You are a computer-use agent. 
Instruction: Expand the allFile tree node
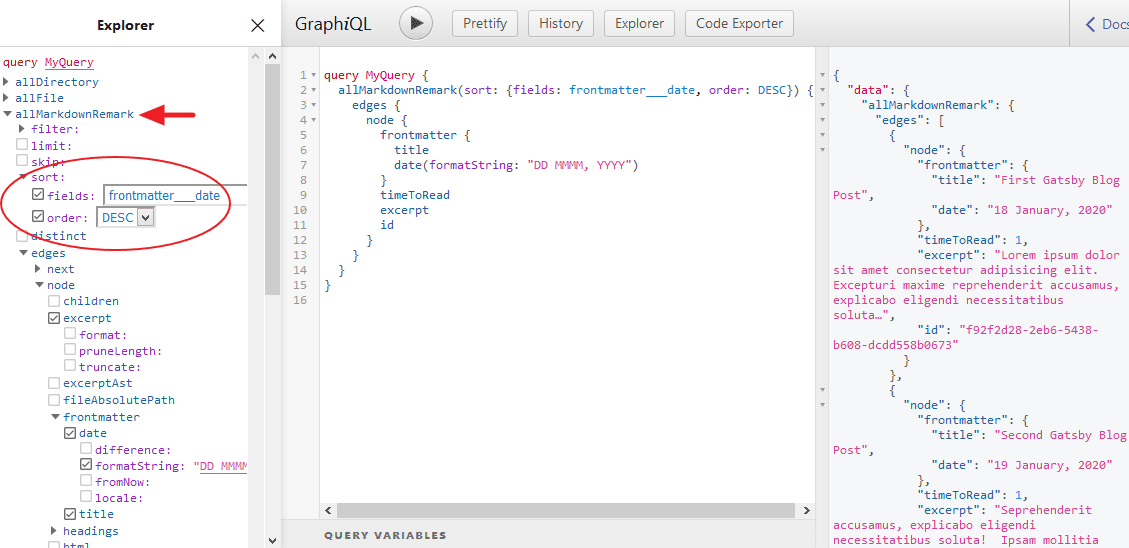coord(8,98)
